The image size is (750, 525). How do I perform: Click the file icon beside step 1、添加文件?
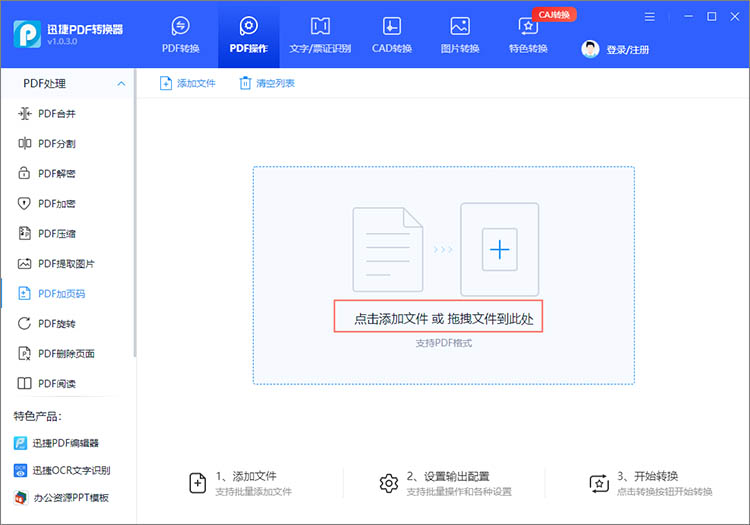click(198, 483)
